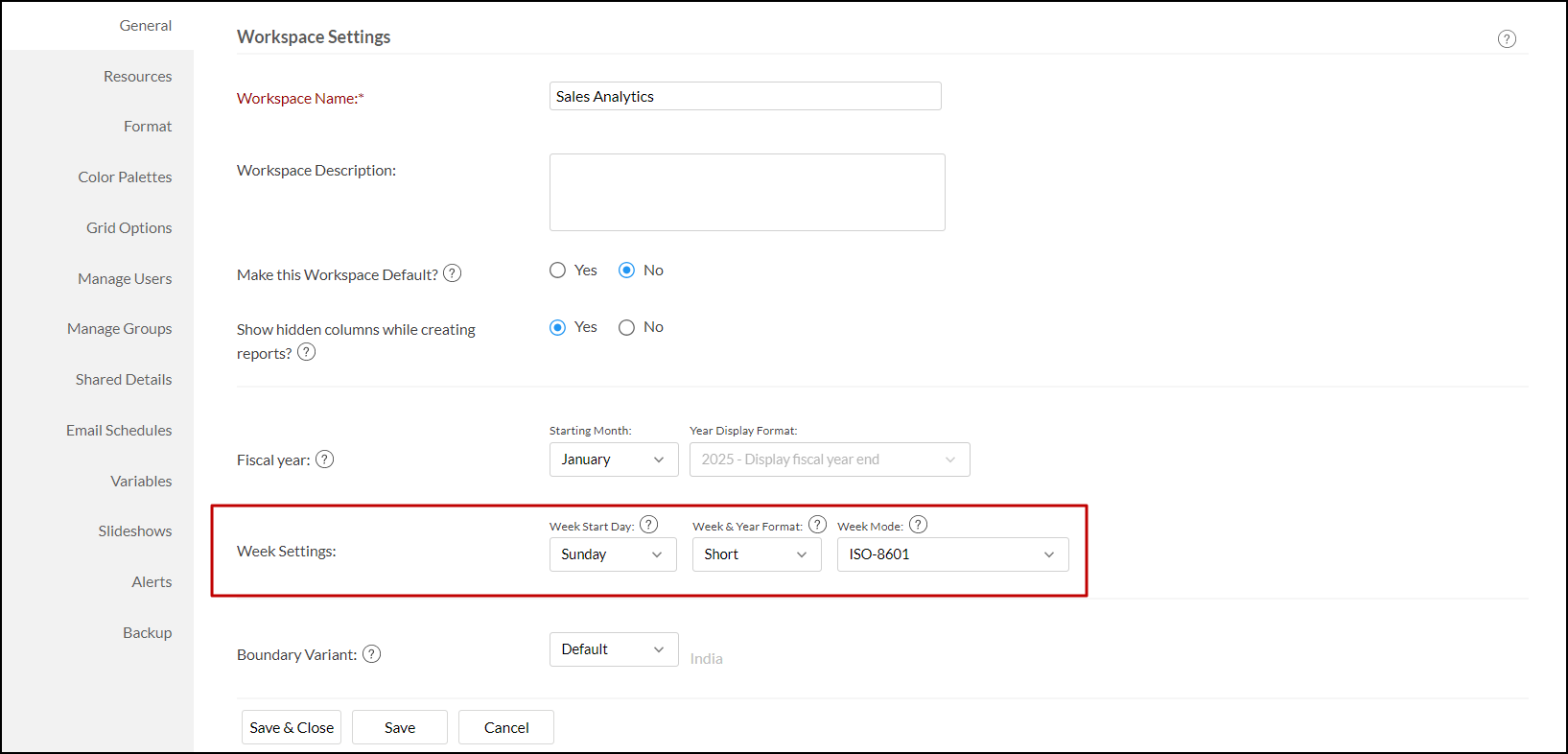Click into the Workspace Description text area

pos(746,192)
